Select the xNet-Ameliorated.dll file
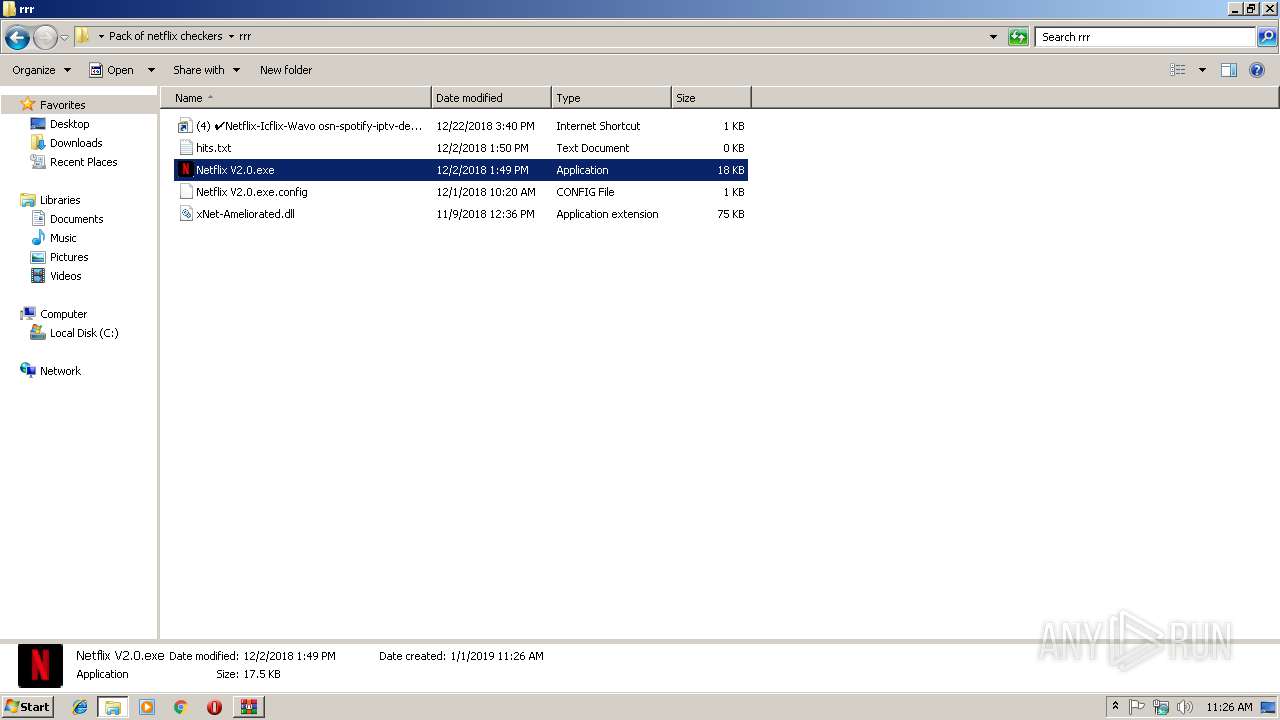 click(461, 214)
